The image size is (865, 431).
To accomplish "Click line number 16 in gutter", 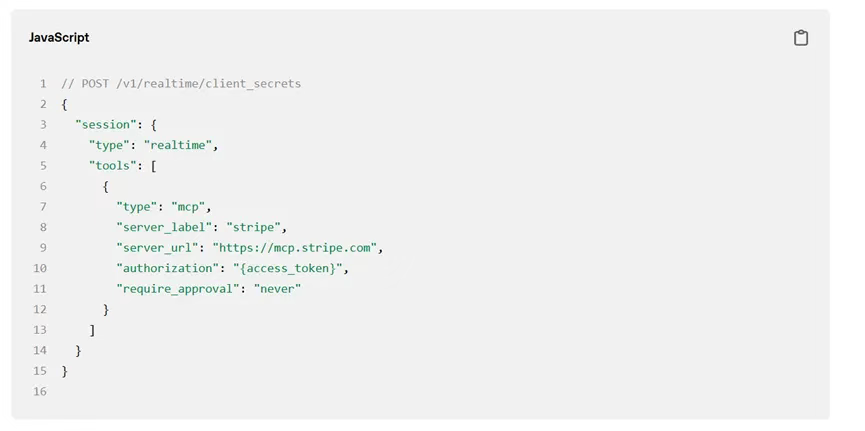I will [40, 391].
